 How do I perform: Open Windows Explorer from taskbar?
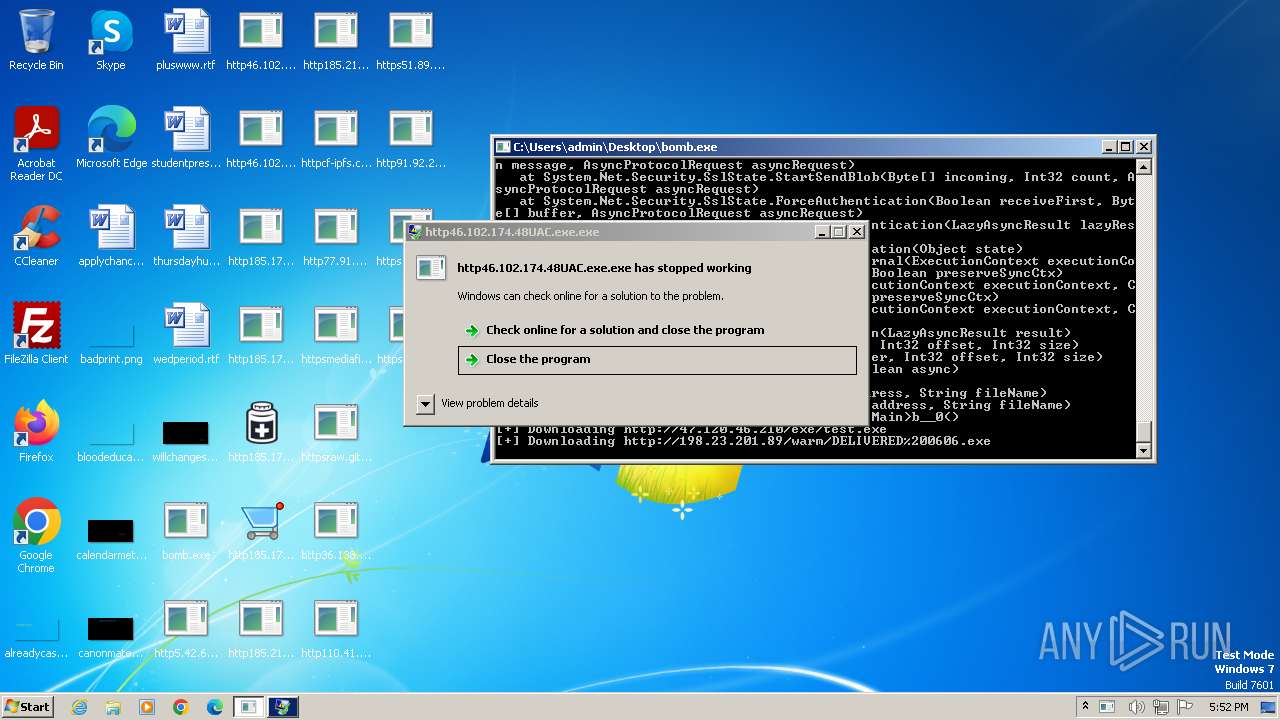click(x=113, y=707)
